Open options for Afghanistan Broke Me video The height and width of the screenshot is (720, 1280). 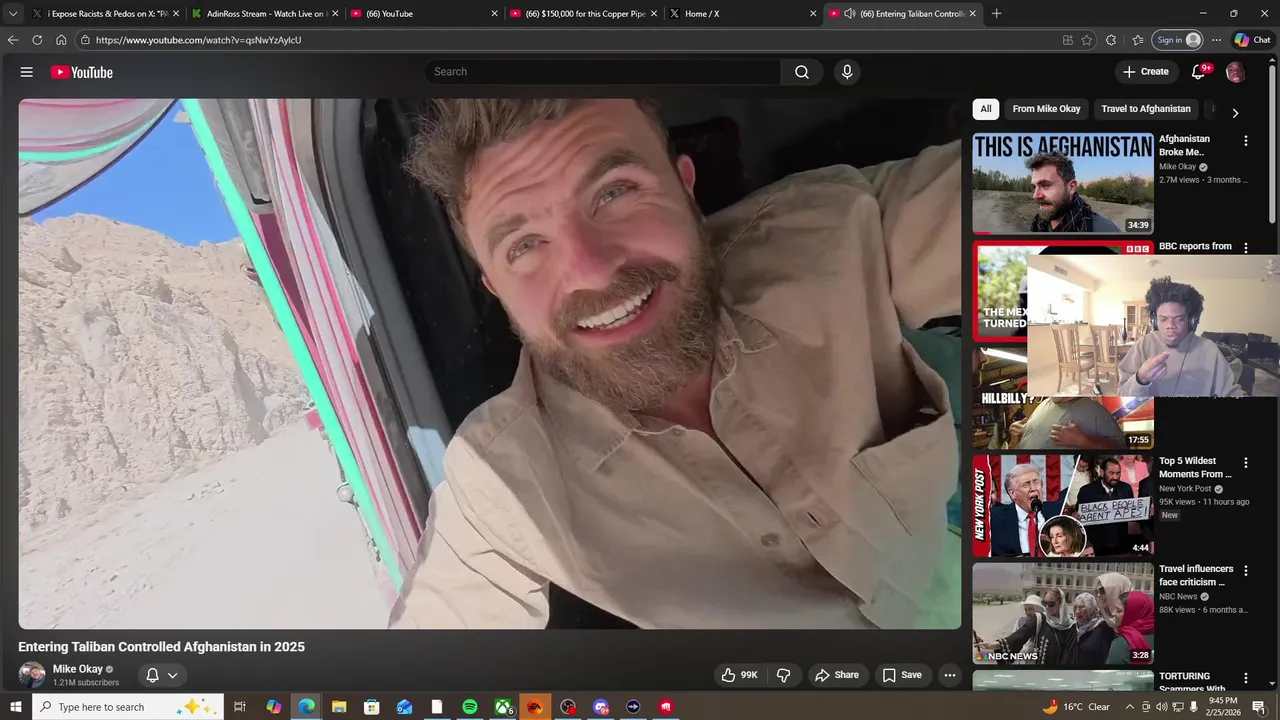[x=1246, y=141]
